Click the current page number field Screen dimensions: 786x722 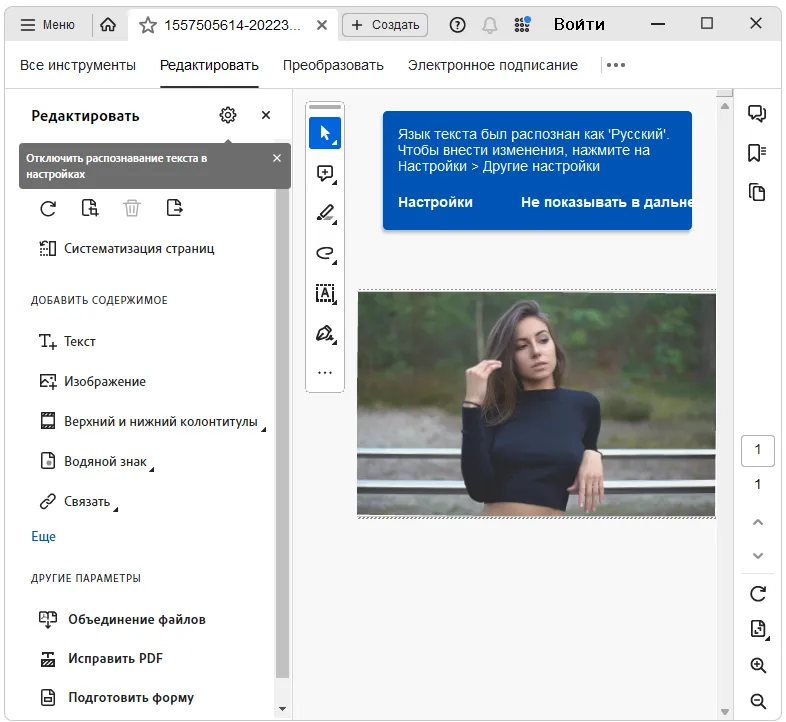pos(757,451)
